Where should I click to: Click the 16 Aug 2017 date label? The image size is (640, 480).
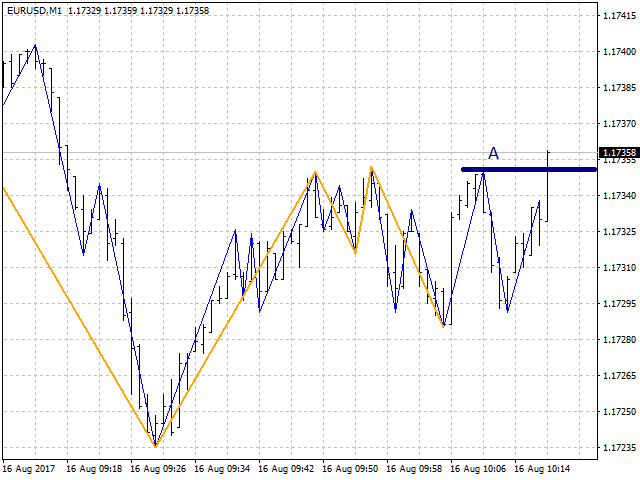(29, 469)
